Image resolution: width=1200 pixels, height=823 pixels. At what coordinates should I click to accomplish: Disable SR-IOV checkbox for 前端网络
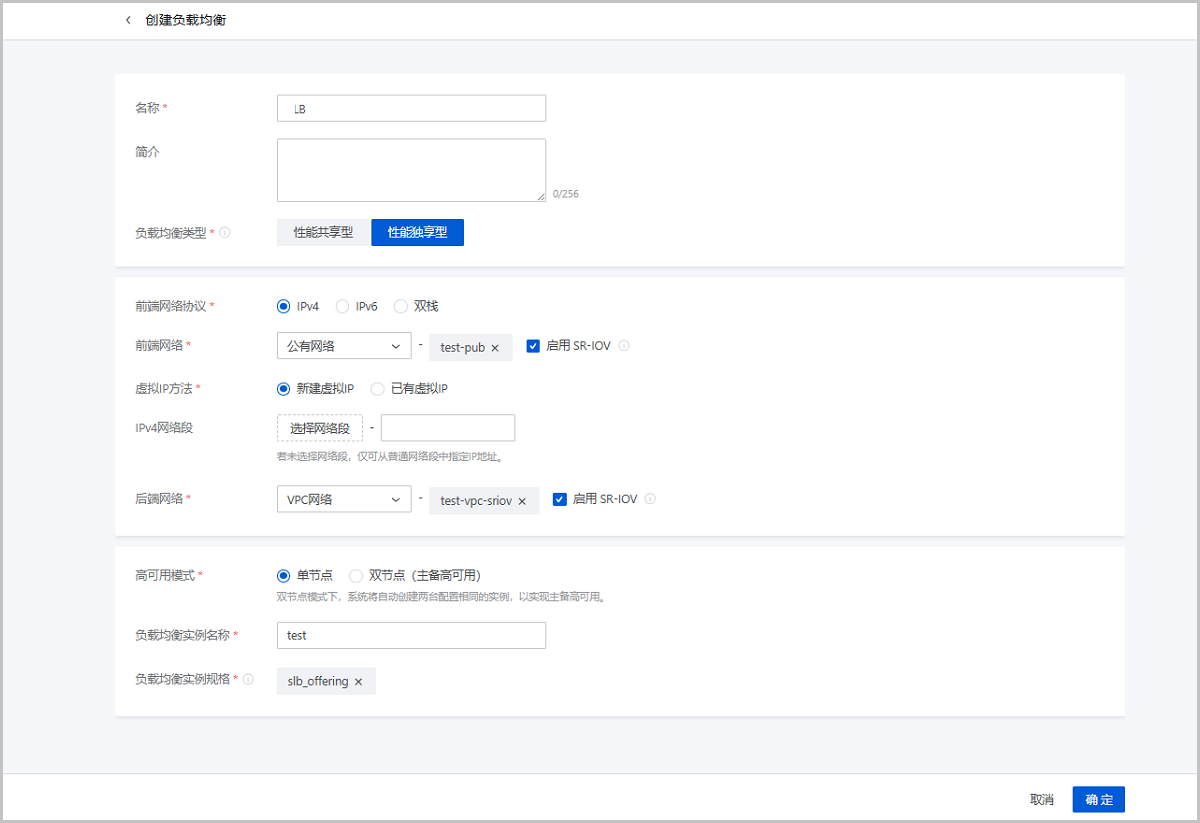point(533,346)
